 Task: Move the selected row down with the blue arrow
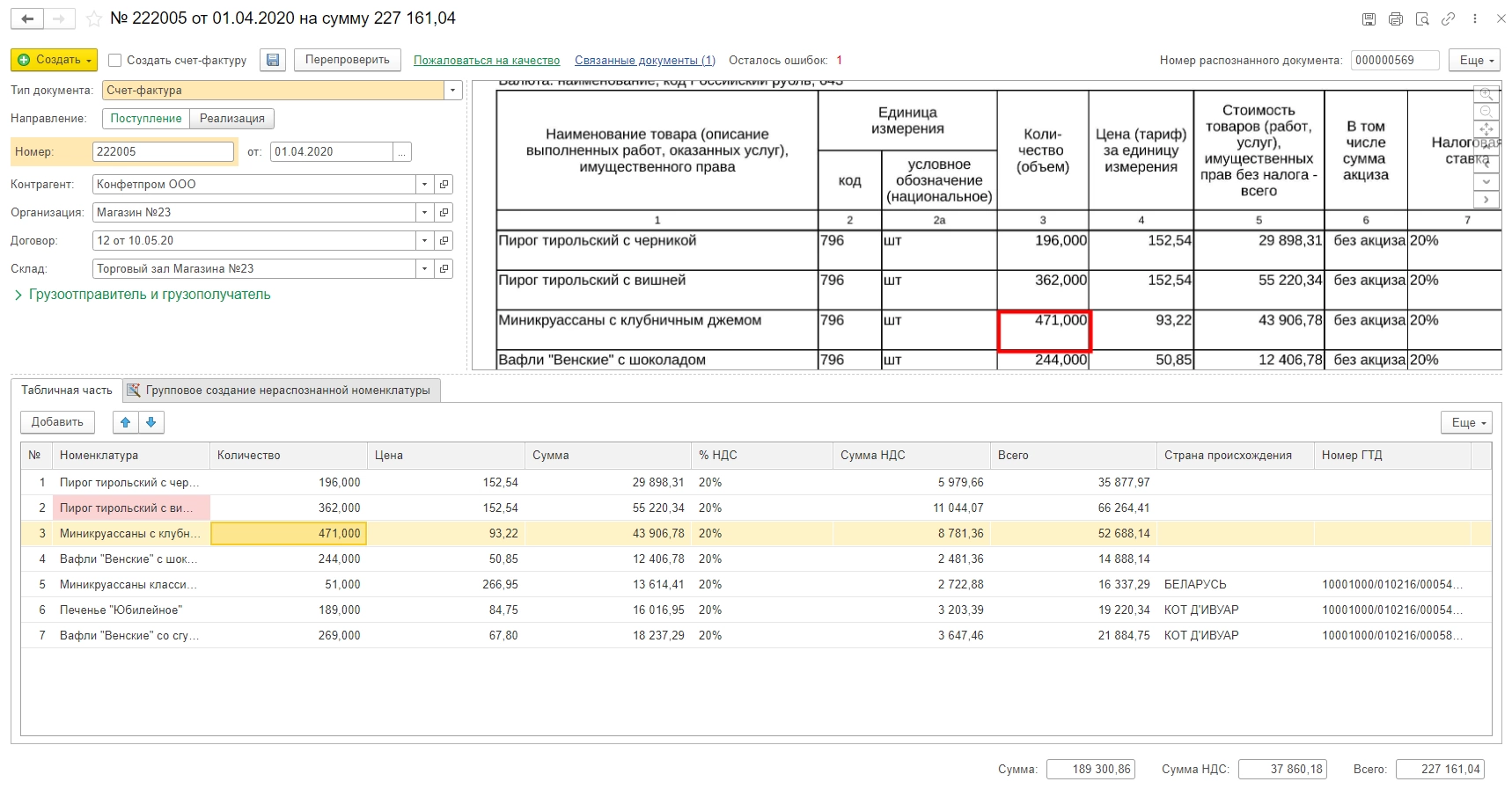(151, 422)
